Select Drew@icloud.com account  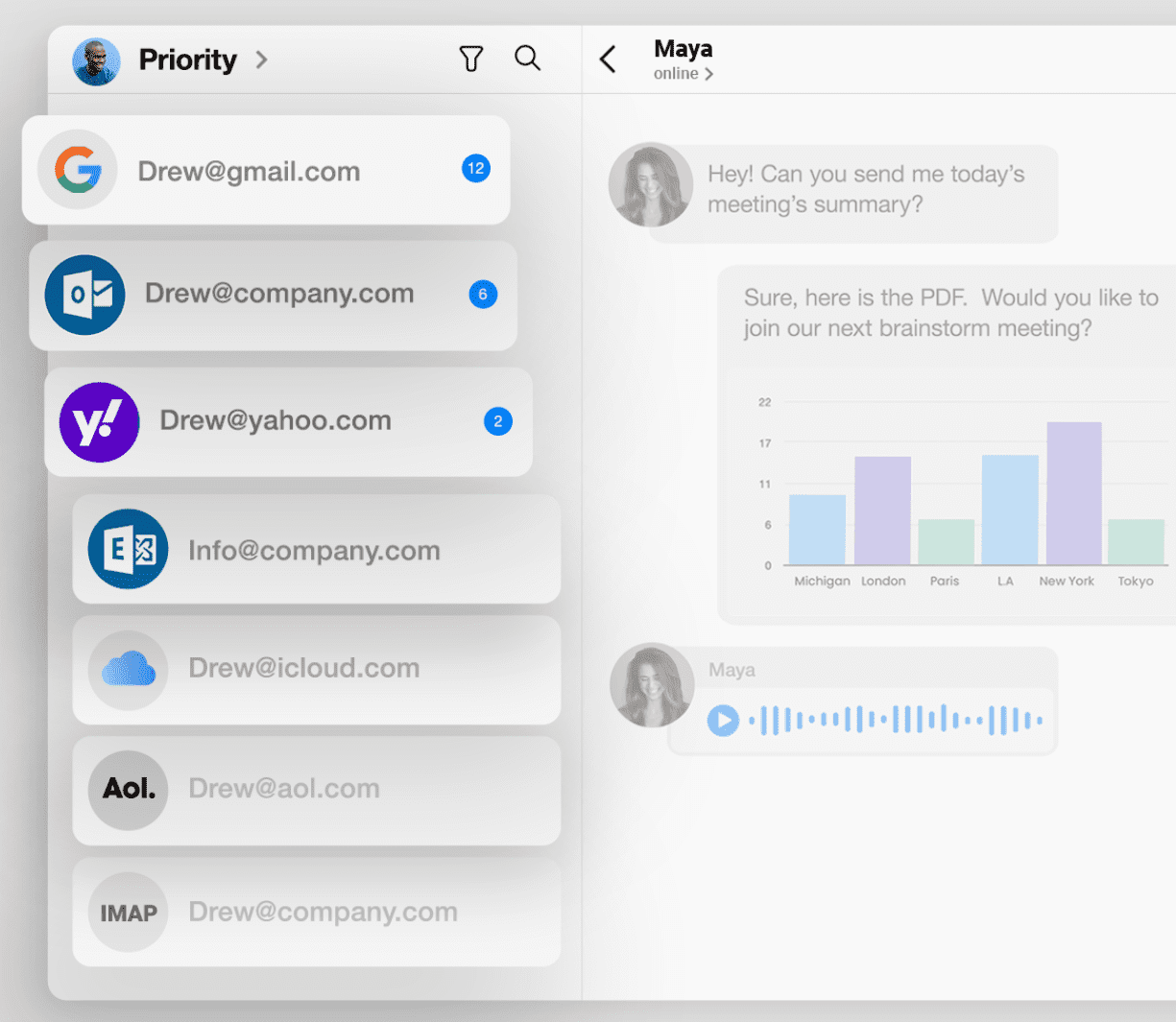(317, 670)
